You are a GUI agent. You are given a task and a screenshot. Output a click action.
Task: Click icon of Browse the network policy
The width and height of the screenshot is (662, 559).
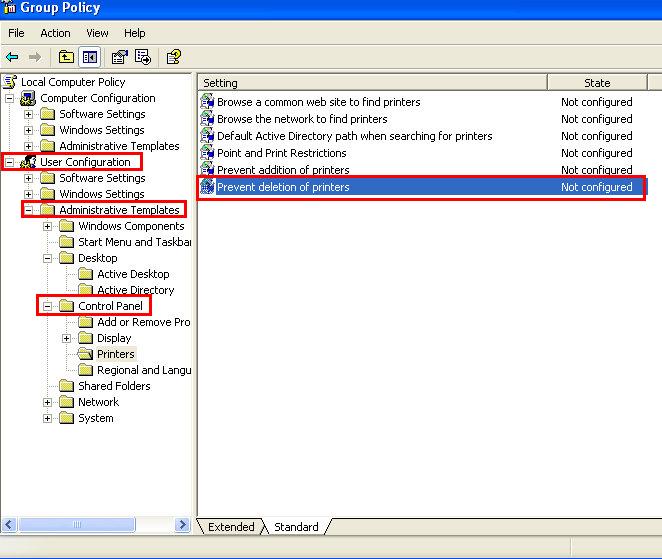point(207,119)
